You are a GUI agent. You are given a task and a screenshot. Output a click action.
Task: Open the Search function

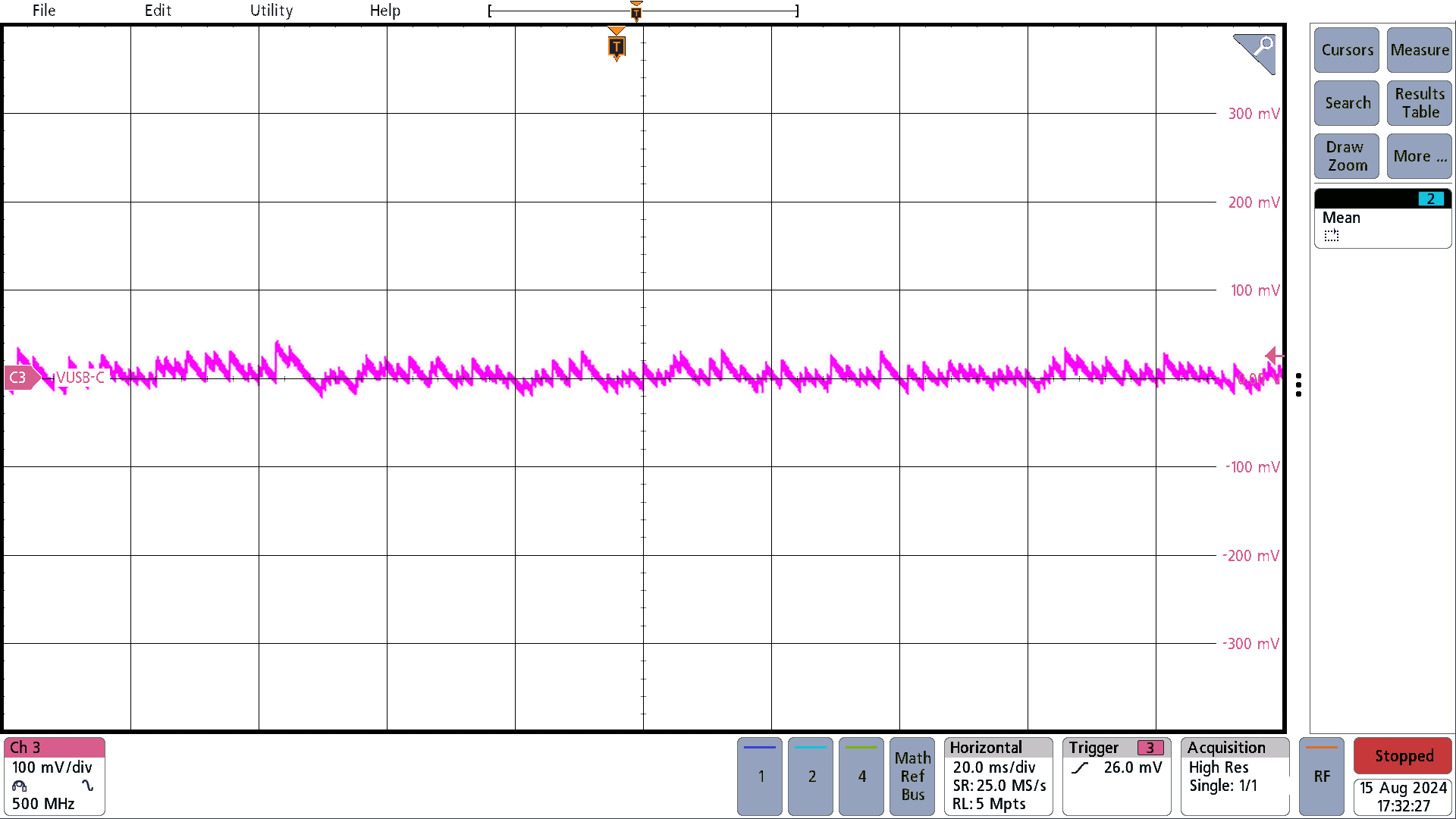pyautogui.click(x=1347, y=103)
